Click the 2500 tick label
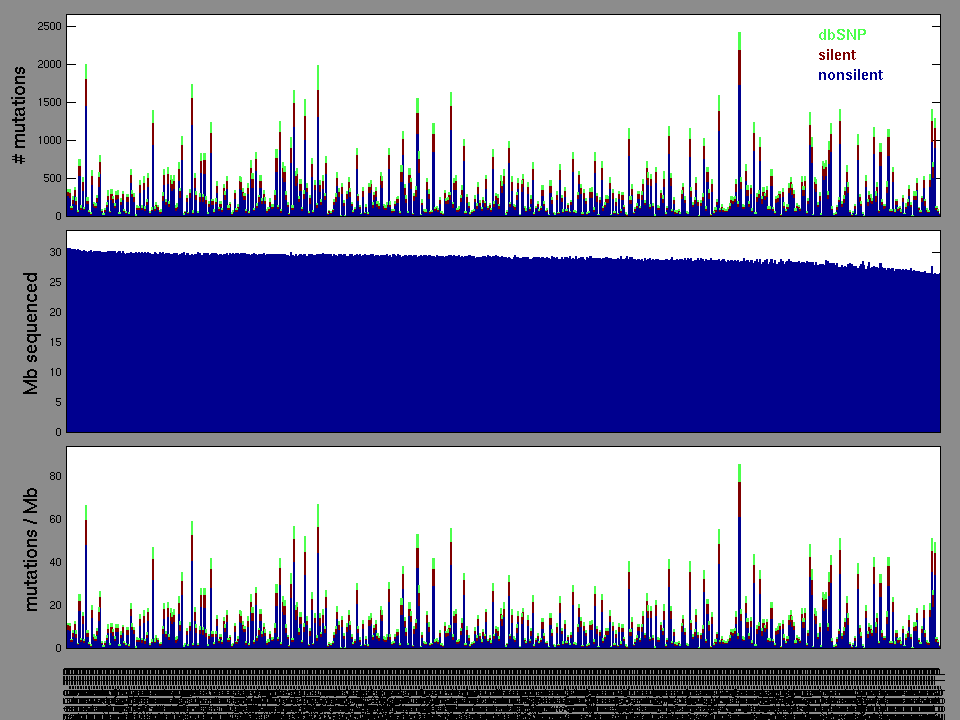960x720 pixels. pos(47,26)
